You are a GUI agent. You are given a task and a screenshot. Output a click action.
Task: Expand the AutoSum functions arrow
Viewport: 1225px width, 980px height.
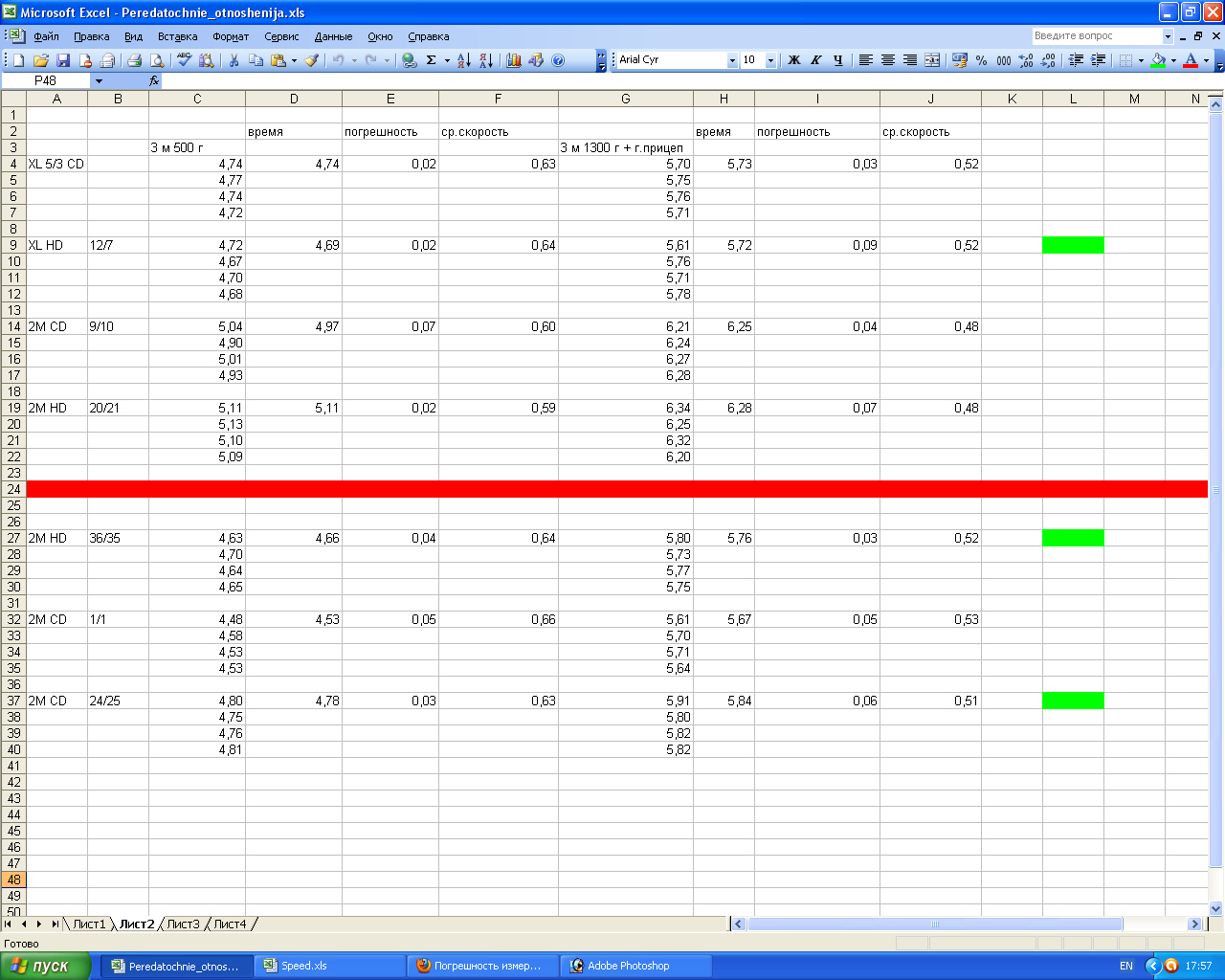(x=447, y=60)
